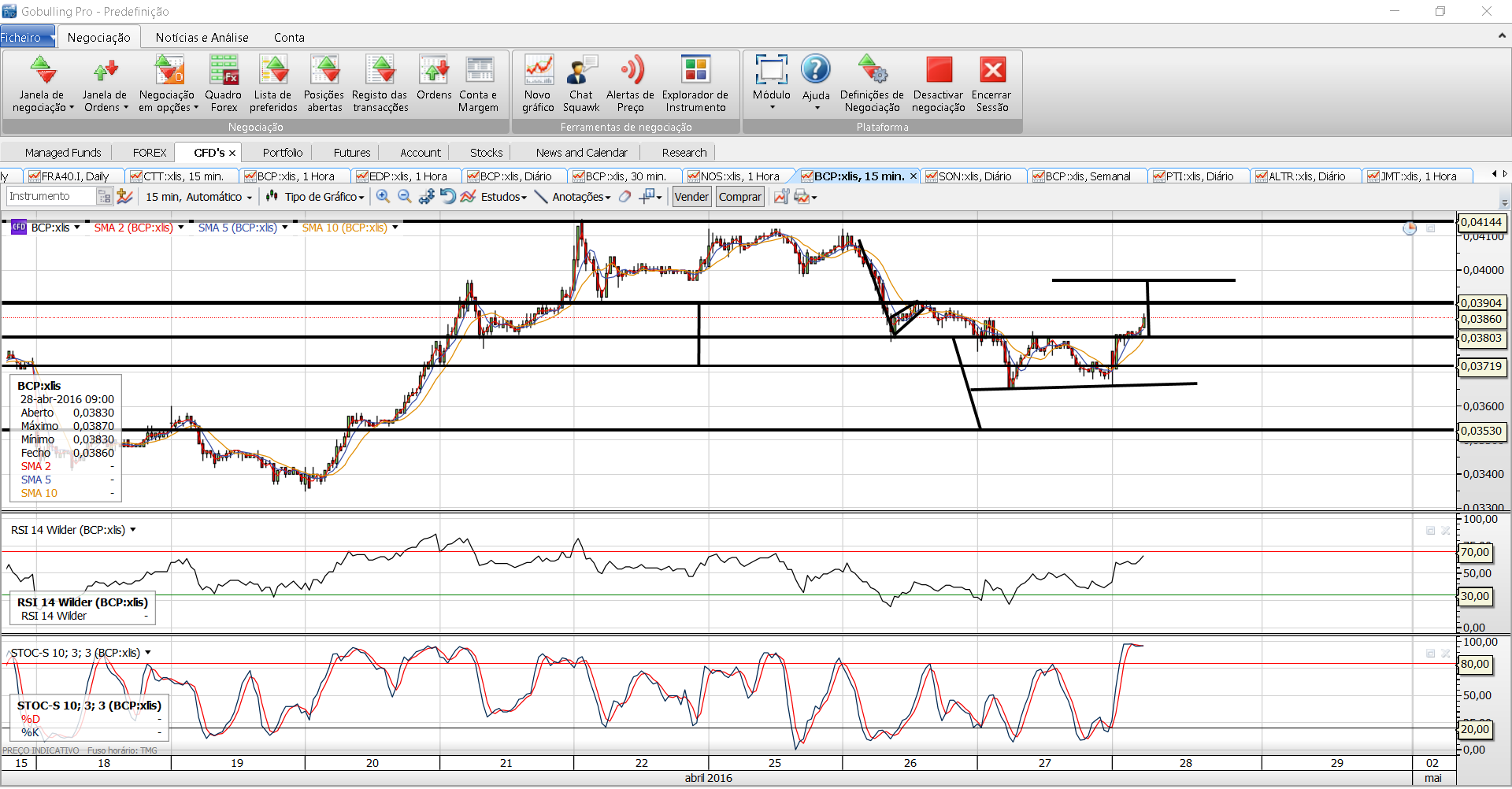The height and width of the screenshot is (789, 1512).
Task: Switch to the Notícias e Análise ribbon tab
Action: (x=202, y=37)
